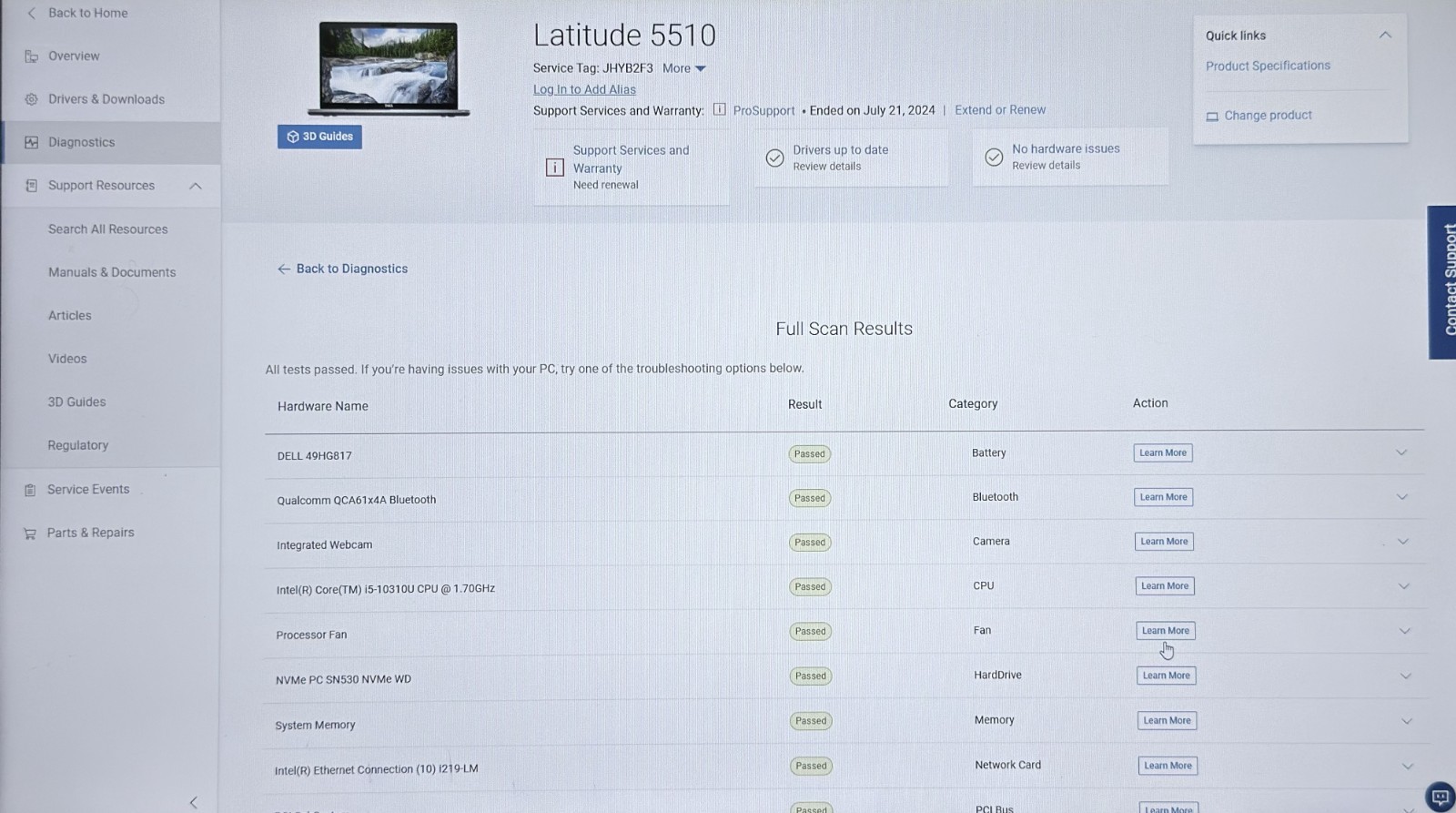Click Learn More for the CPU row
This screenshot has width=1456, height=813.
(x=1165, y=586)
